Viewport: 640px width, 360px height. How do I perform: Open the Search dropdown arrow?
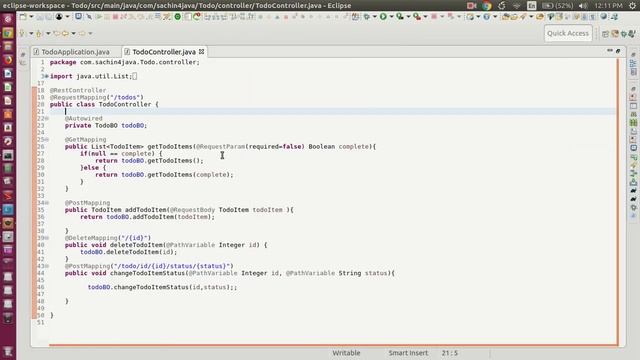point(531,17)
